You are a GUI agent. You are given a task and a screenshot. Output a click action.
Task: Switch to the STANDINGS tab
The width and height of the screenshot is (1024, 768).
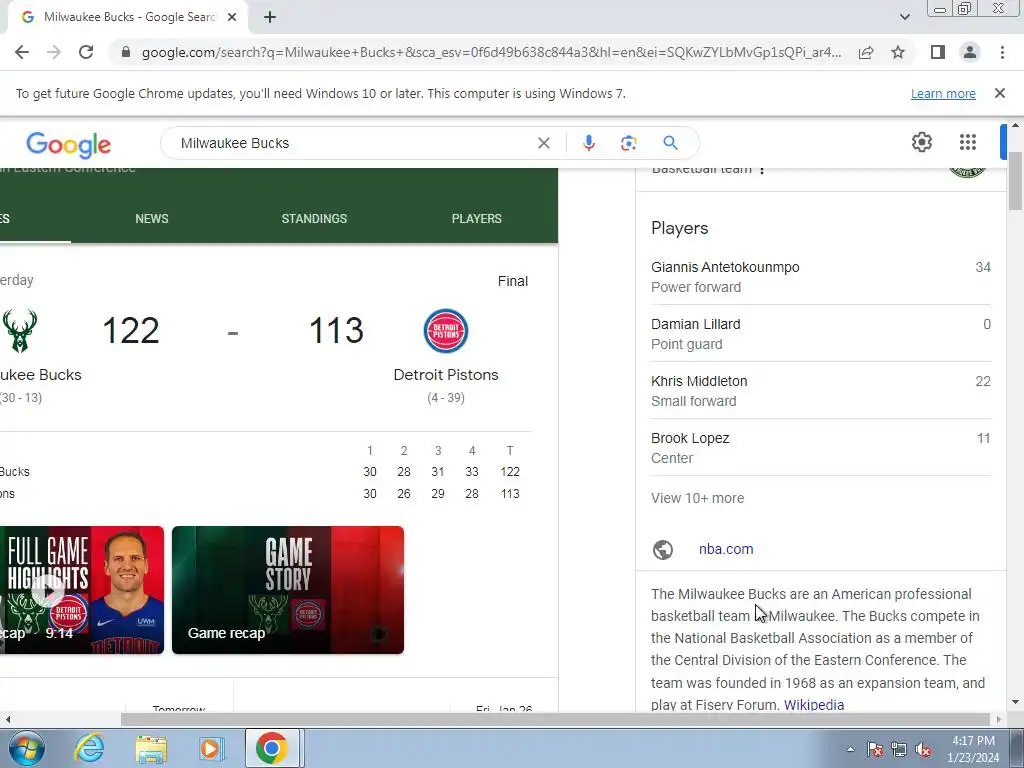click(314, 219)
